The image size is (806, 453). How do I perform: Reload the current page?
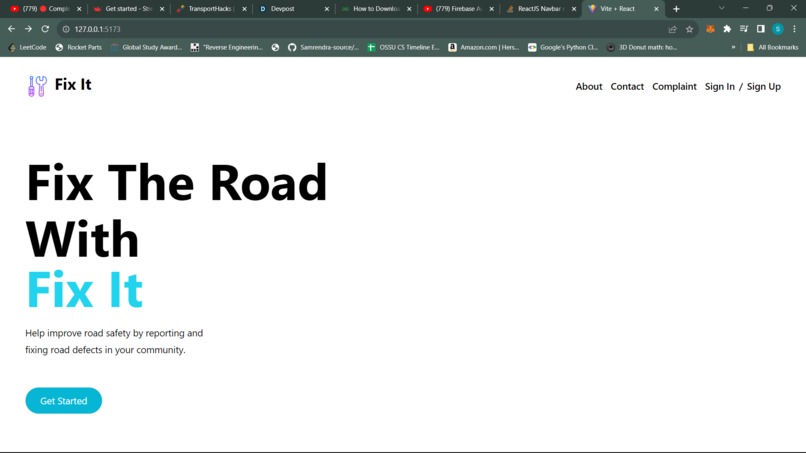(x=45, y=29)
